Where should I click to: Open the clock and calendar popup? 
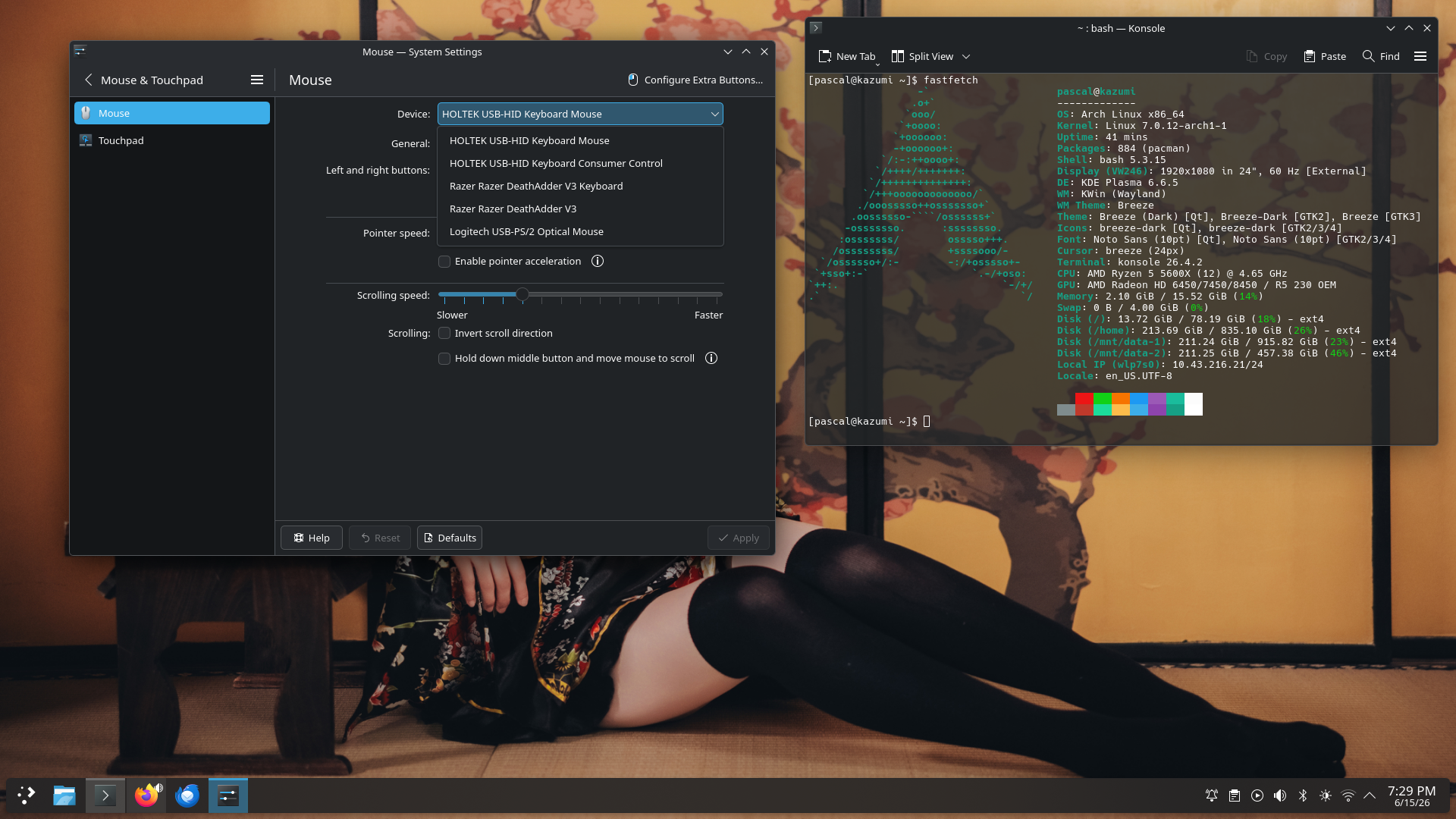tap(1412, 795)
